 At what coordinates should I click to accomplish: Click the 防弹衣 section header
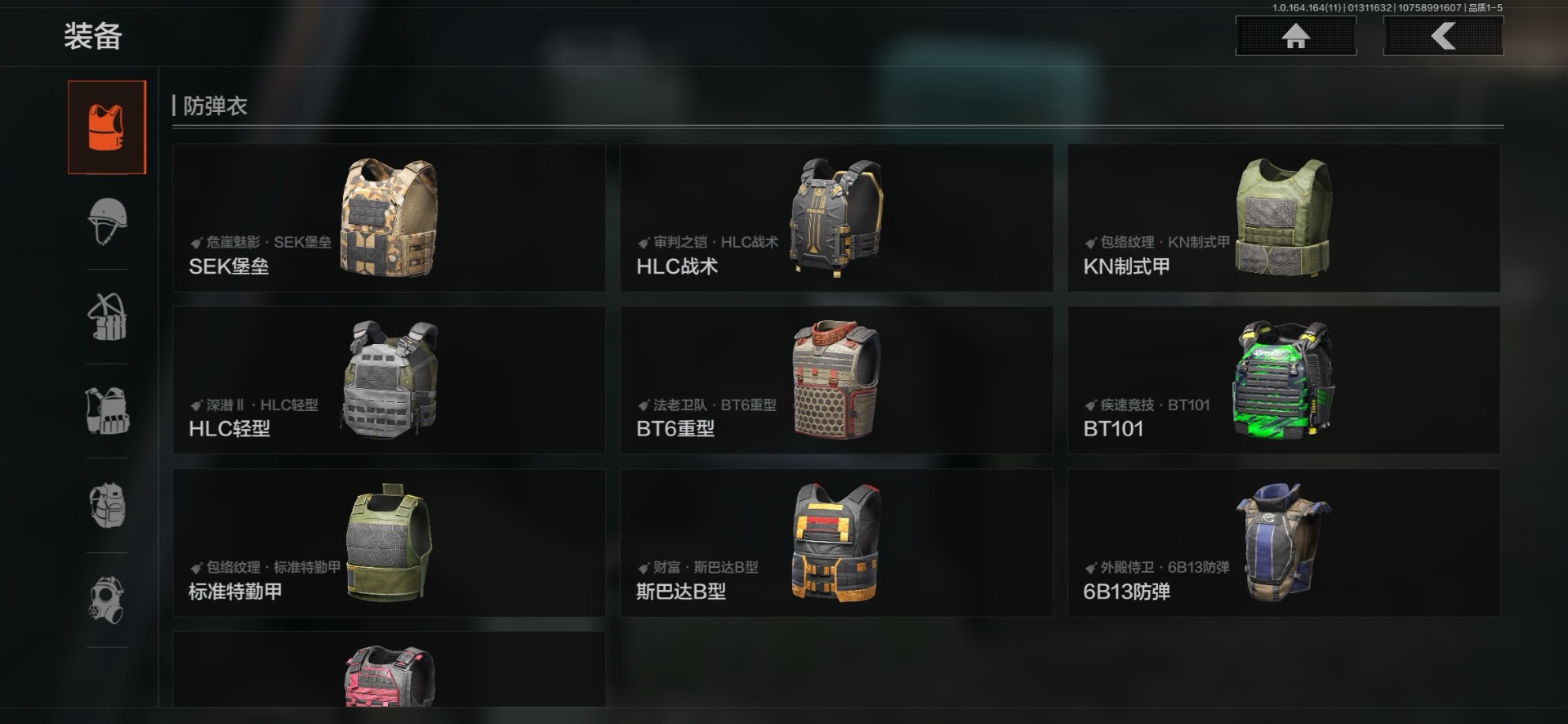point(215,106)
